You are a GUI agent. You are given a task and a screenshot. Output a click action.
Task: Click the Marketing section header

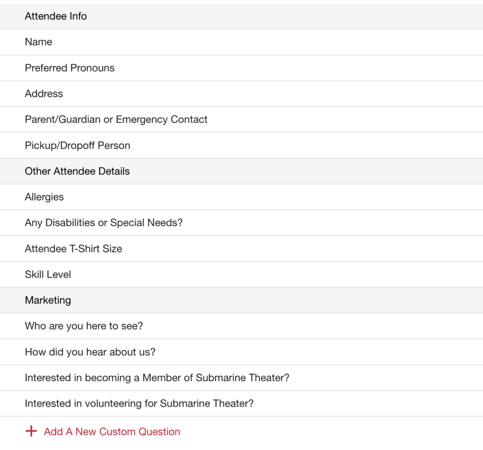point(241,300)
